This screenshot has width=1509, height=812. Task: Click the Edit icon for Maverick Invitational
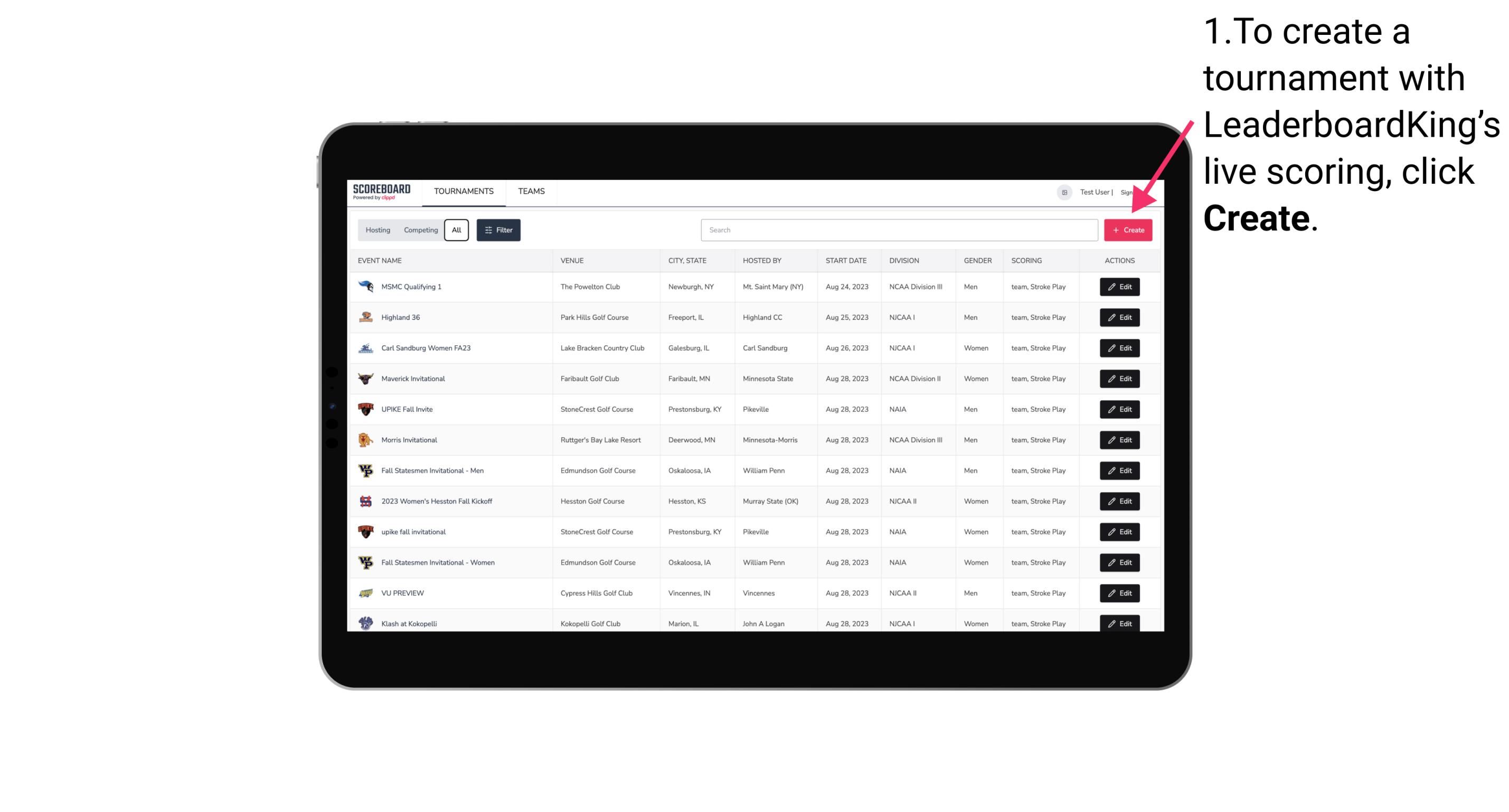click(x=1119, y=378)
